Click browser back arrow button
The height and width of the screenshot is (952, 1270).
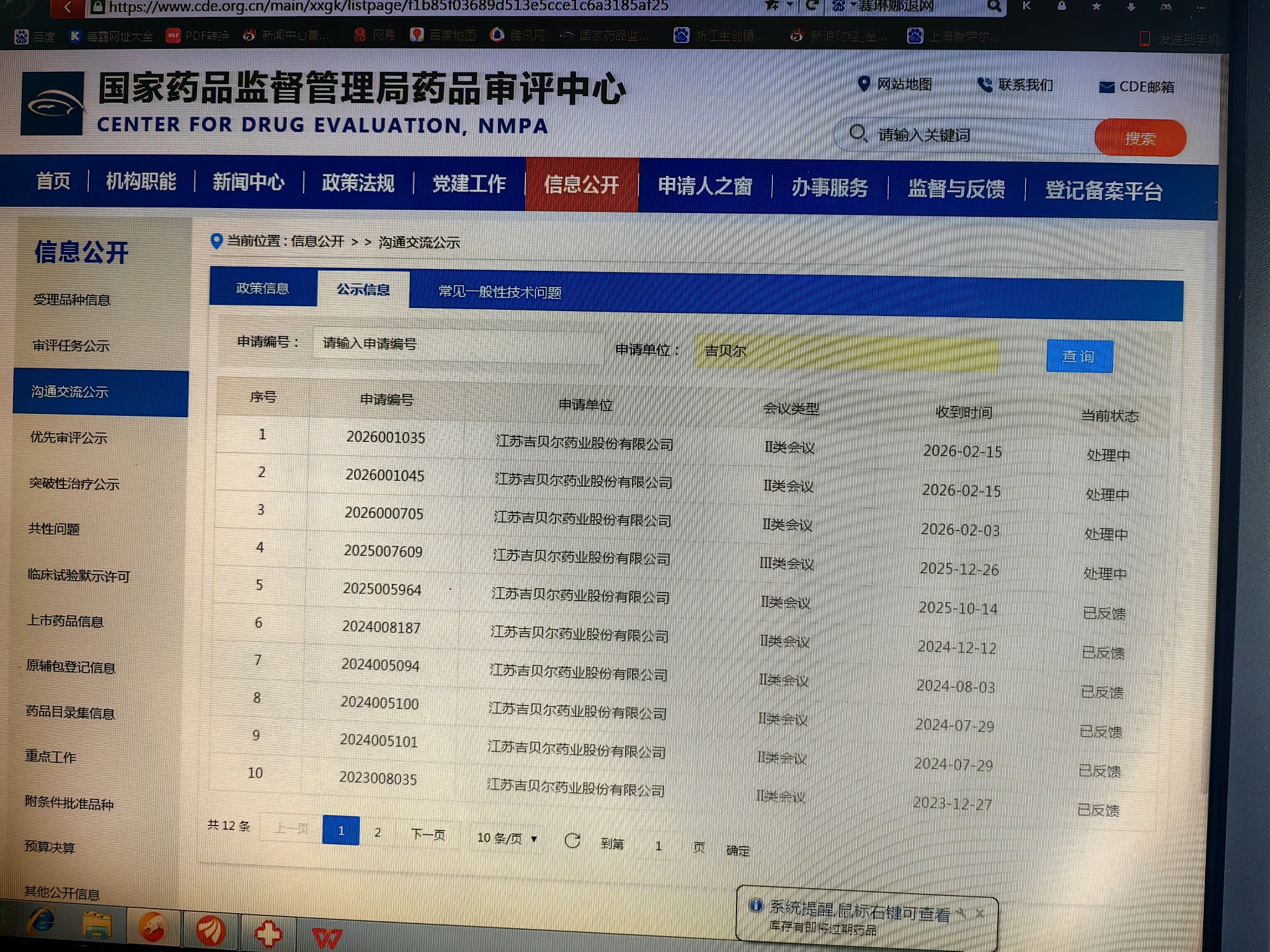point(68,7)
